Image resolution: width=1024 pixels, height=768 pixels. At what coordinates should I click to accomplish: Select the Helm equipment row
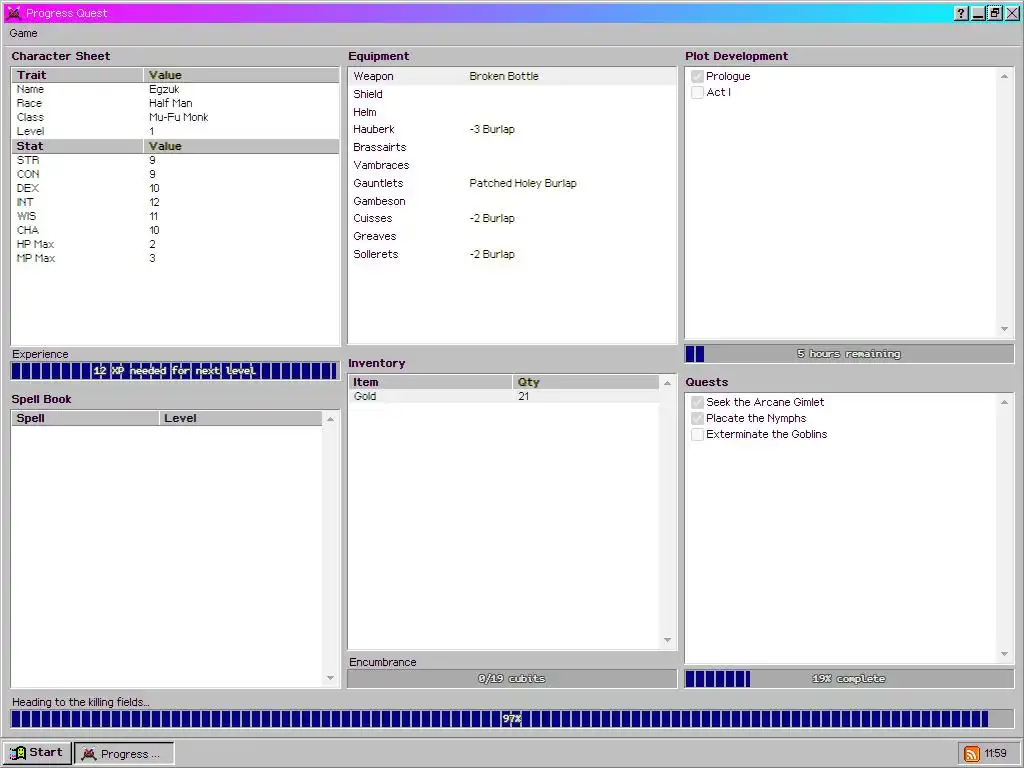pyautogui.click(x=512, y=112)
